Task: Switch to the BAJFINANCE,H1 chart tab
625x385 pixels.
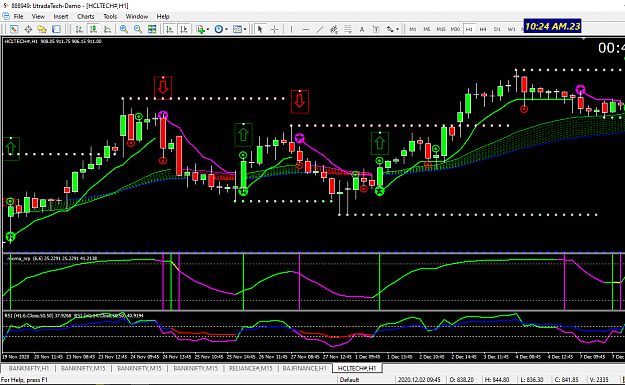Action: 305,368
